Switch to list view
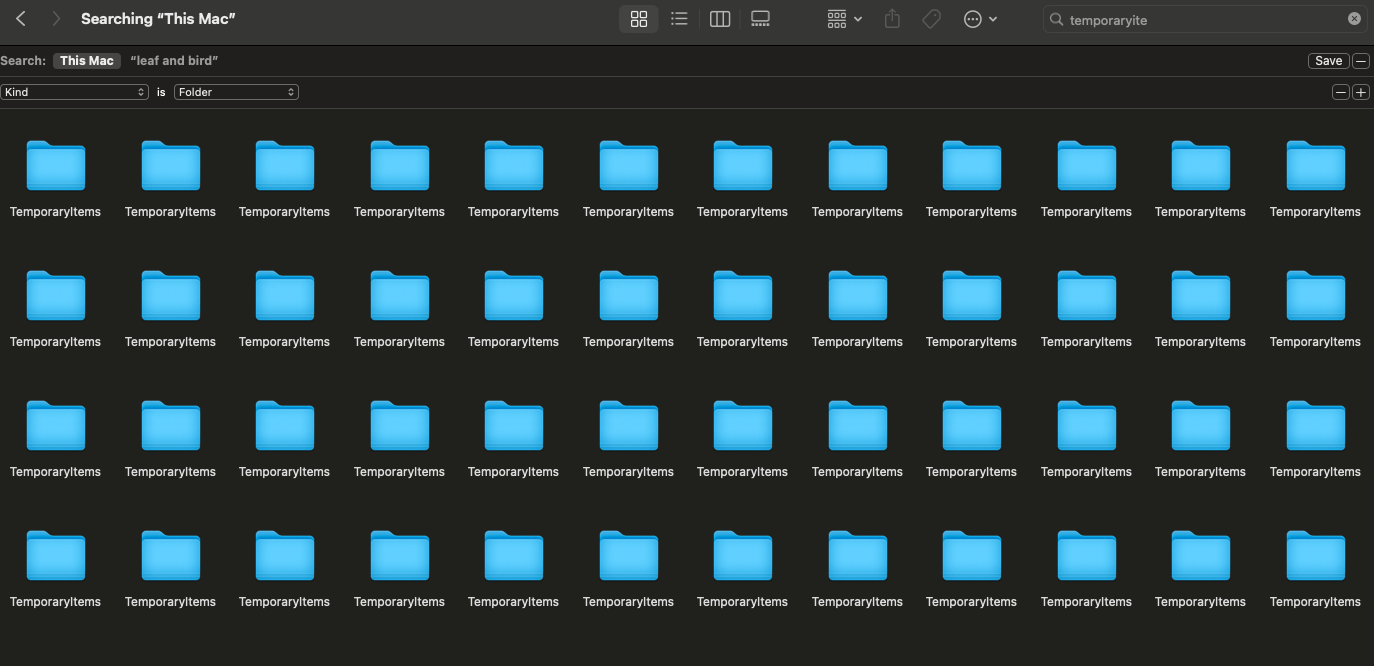The image size is (1374, 666). [x=679, y=18]
